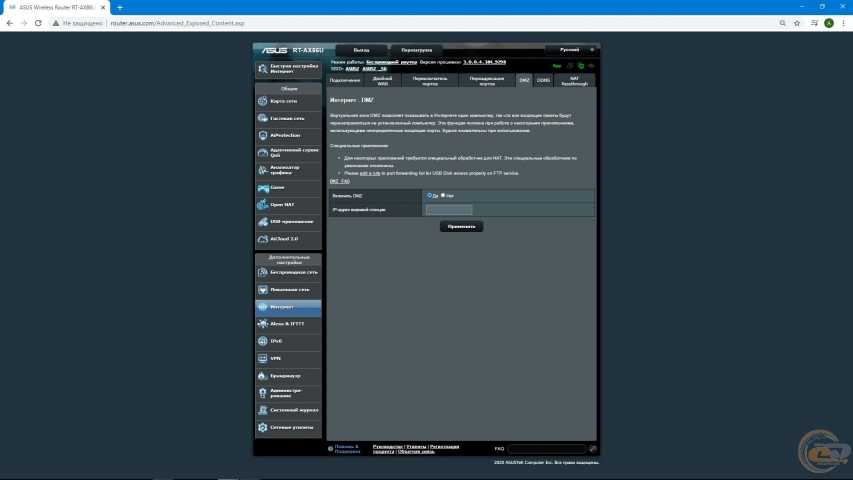Screen dimensions: 853x480
Task: Open Adaptive QoS service page
Action: tap(288, 152)
